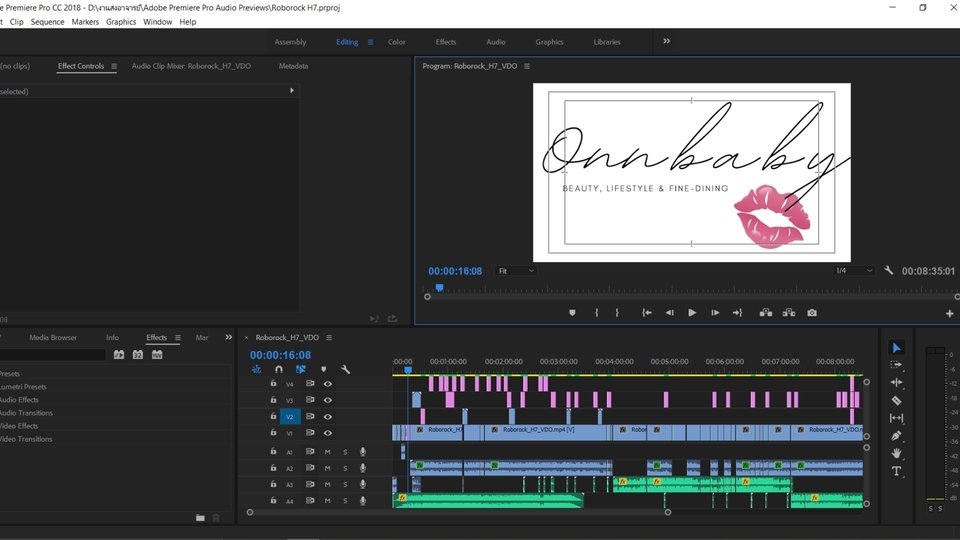
Task: Go to In point
Action: tap(647, 313)
